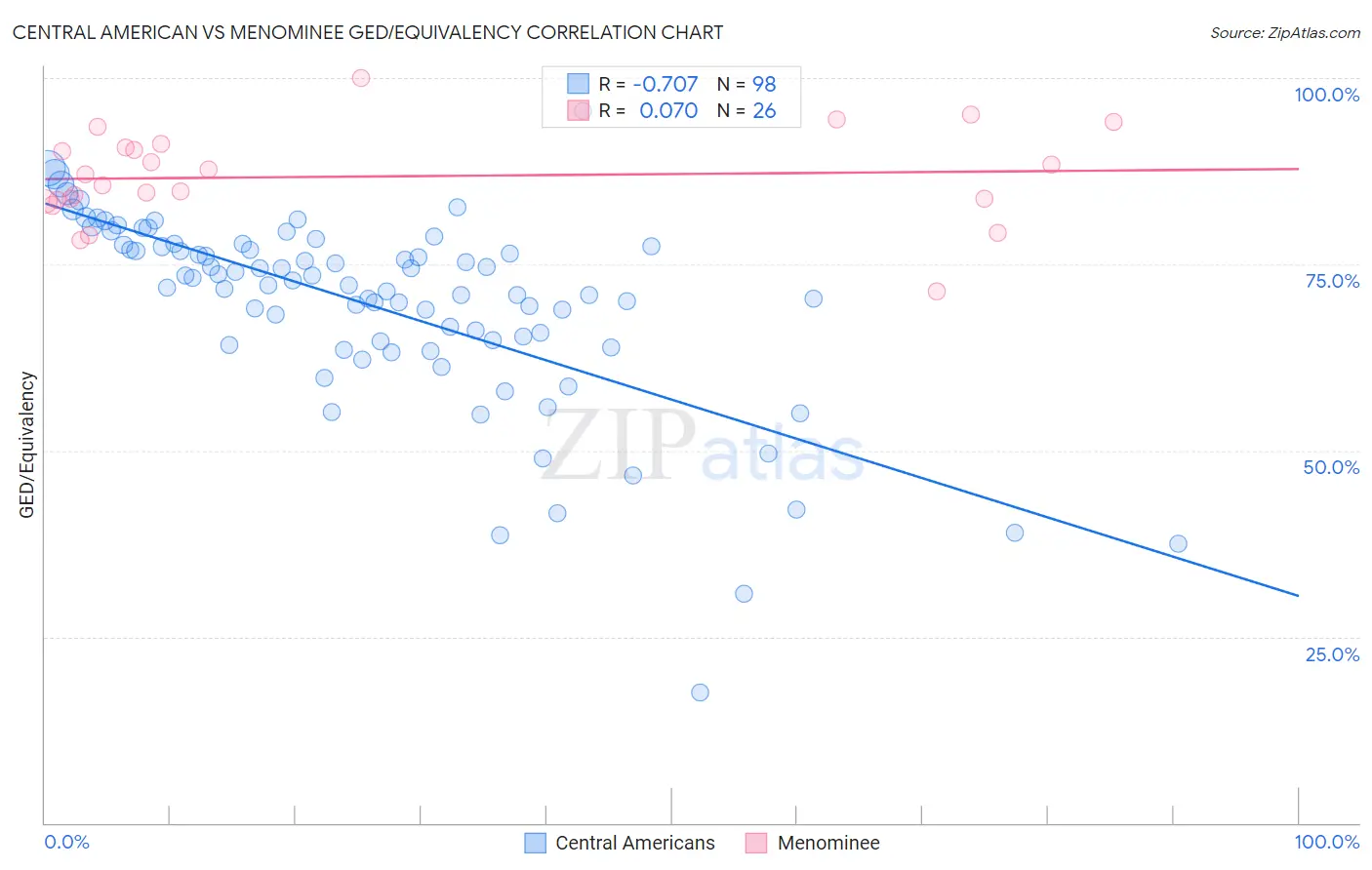This screenshot has width=1372, height=870.
Task: Click the 0.0% x-axis label
Action: coord(66,842)
